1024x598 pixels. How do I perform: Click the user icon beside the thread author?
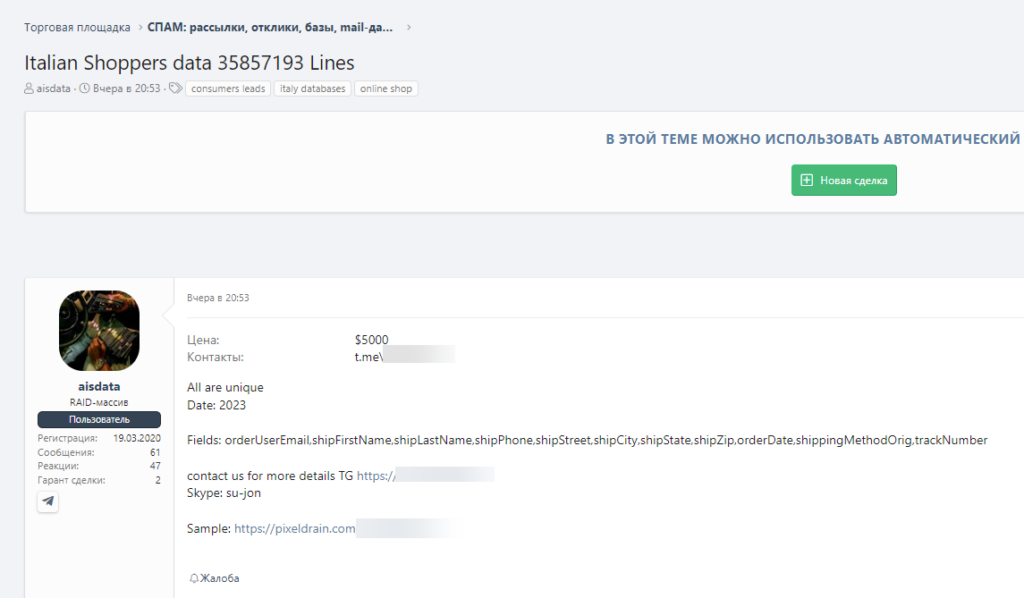pyautogui.click(x=29, y=88)
